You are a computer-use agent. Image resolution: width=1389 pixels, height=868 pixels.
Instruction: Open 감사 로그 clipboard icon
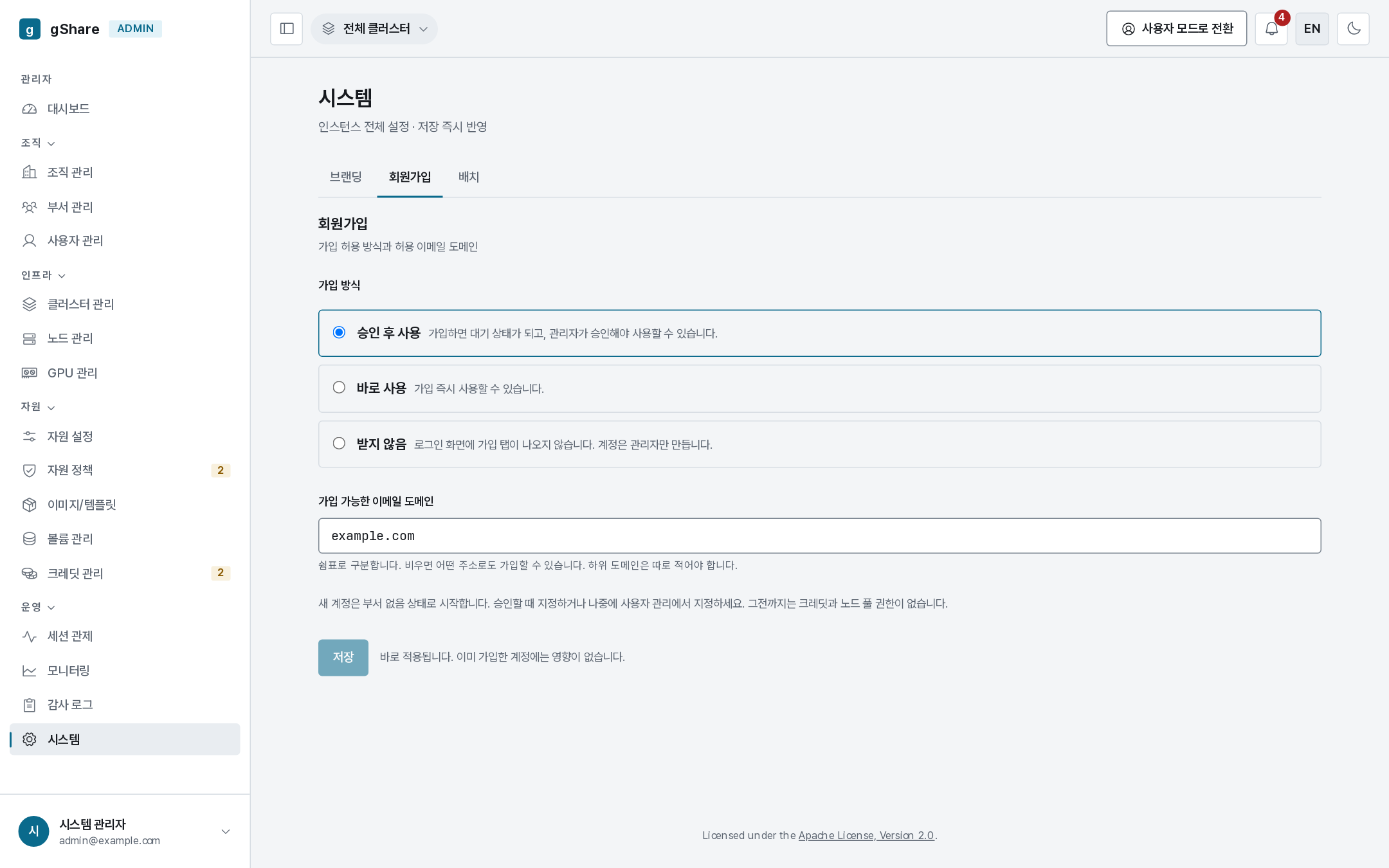click(30, 705)
